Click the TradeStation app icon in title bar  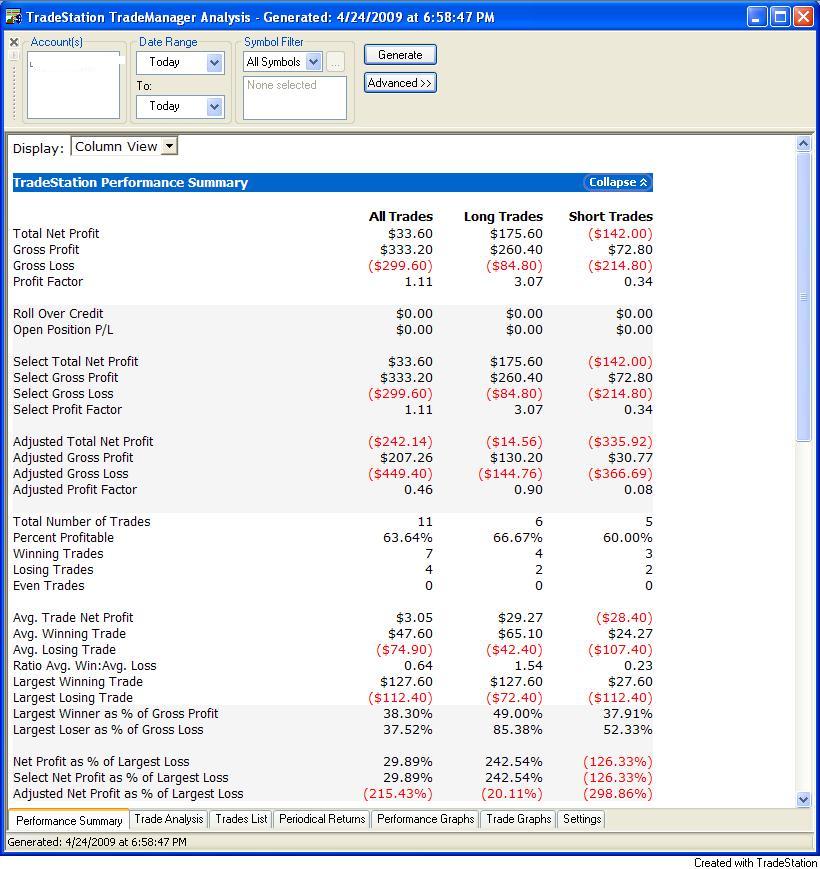tap(13, 17)
